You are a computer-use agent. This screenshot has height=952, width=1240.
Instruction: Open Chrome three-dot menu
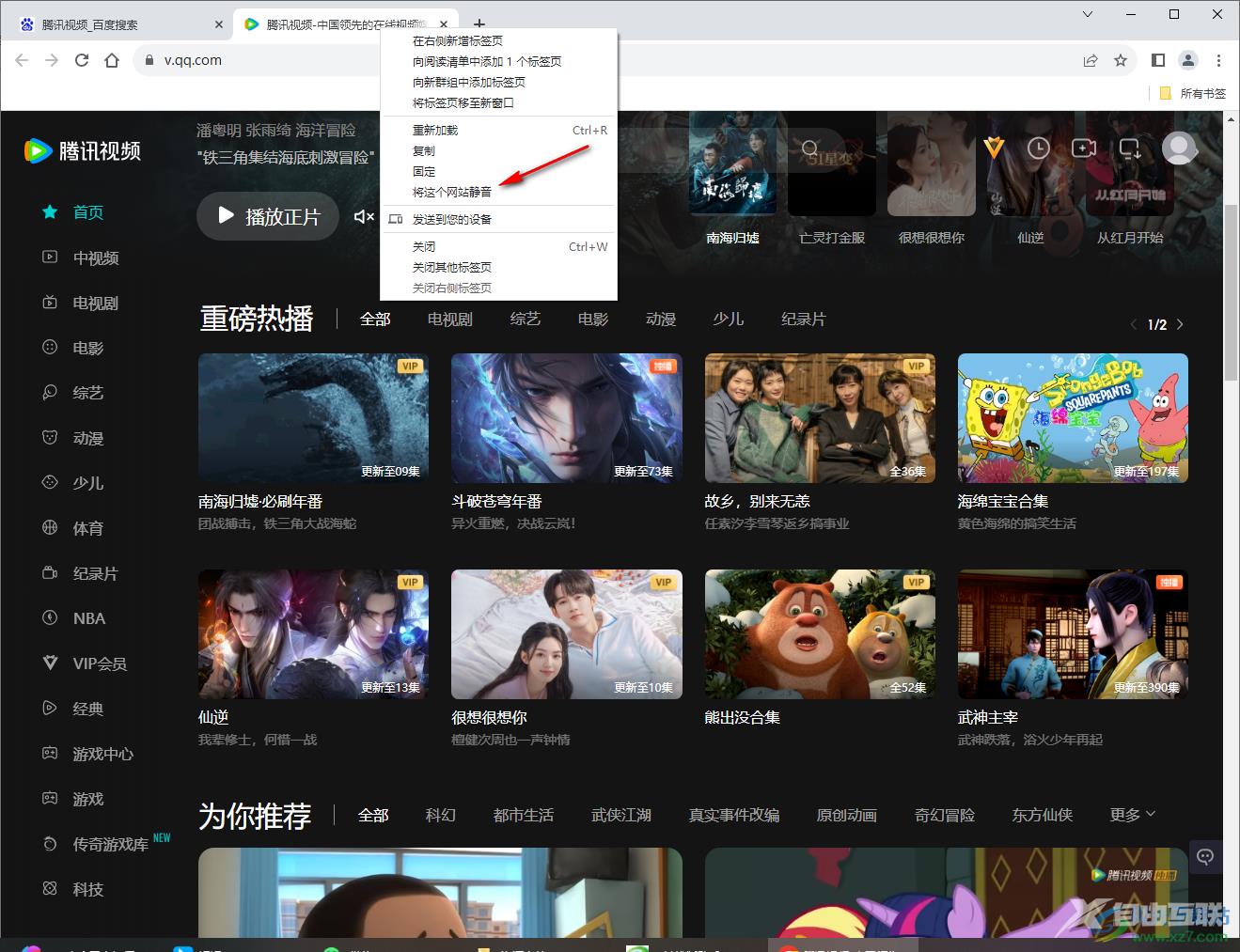pyautogui.click(x=1218, y=60)
